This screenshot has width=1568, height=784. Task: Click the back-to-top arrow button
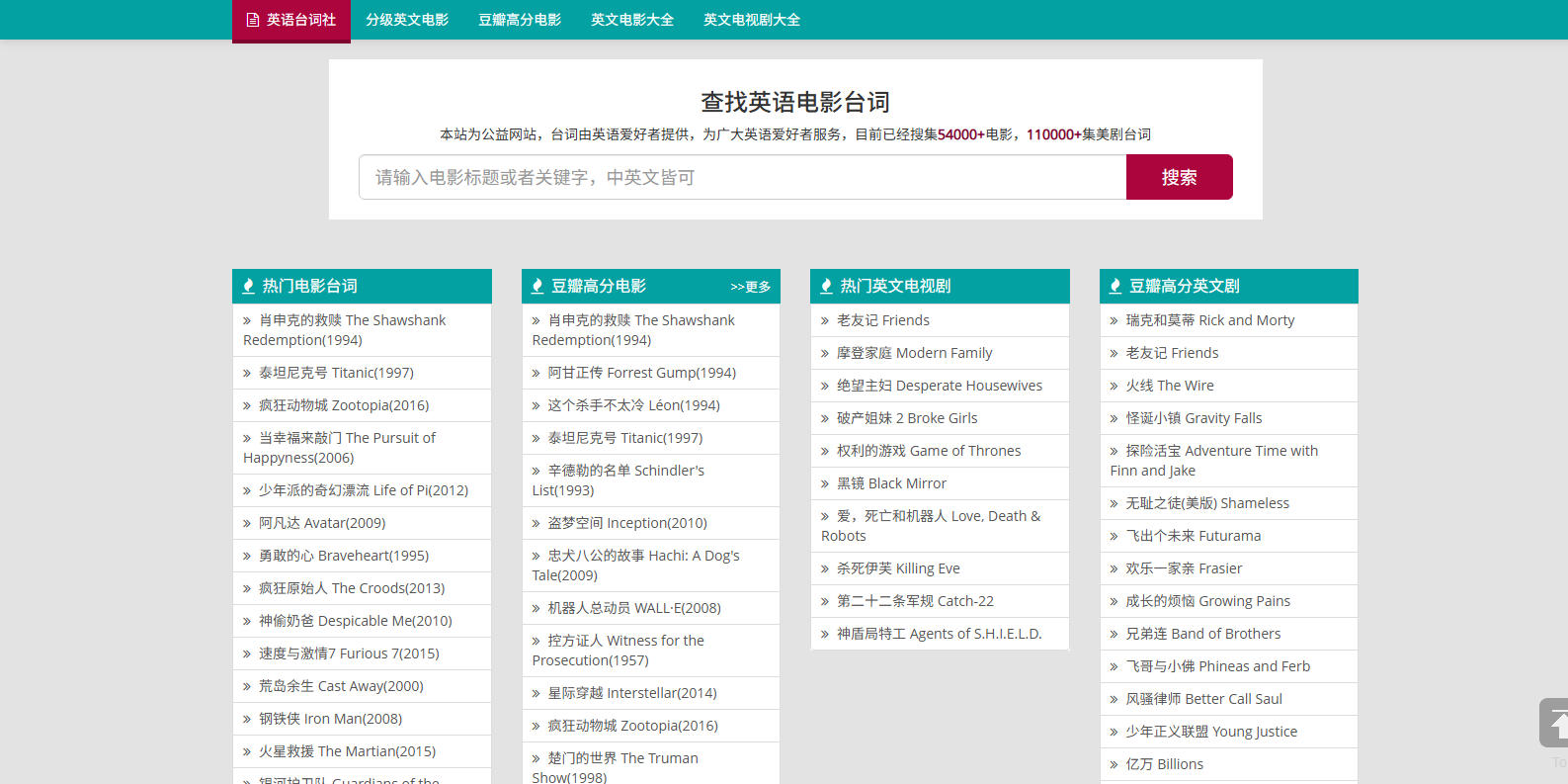click(1554, 723)
